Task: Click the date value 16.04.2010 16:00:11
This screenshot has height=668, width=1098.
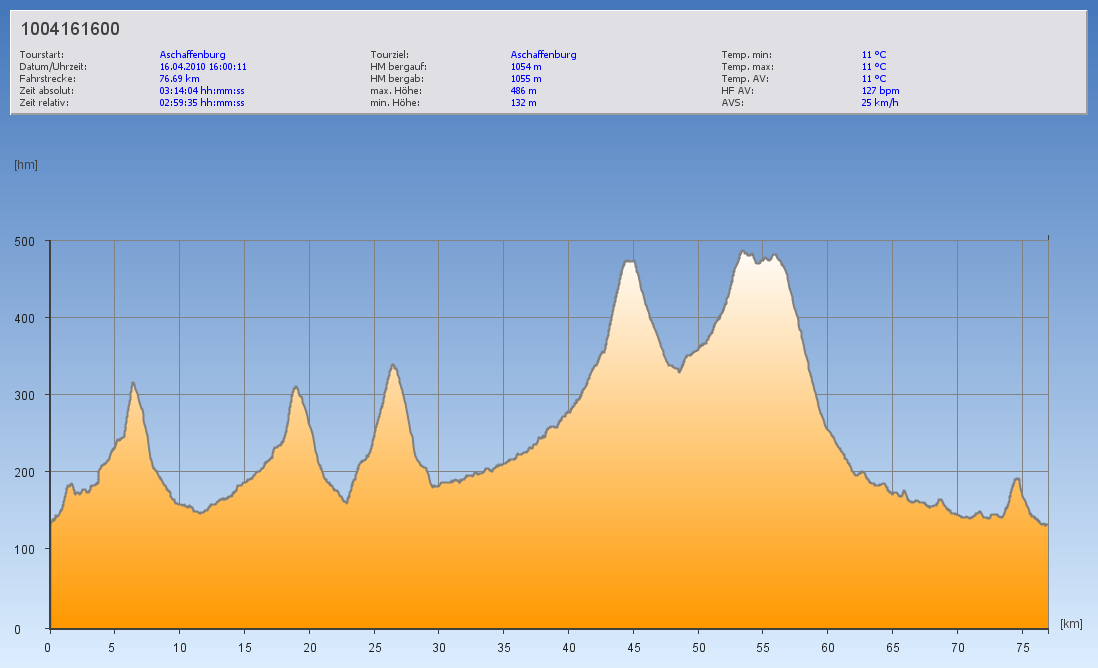Action: tap(203, 67)
